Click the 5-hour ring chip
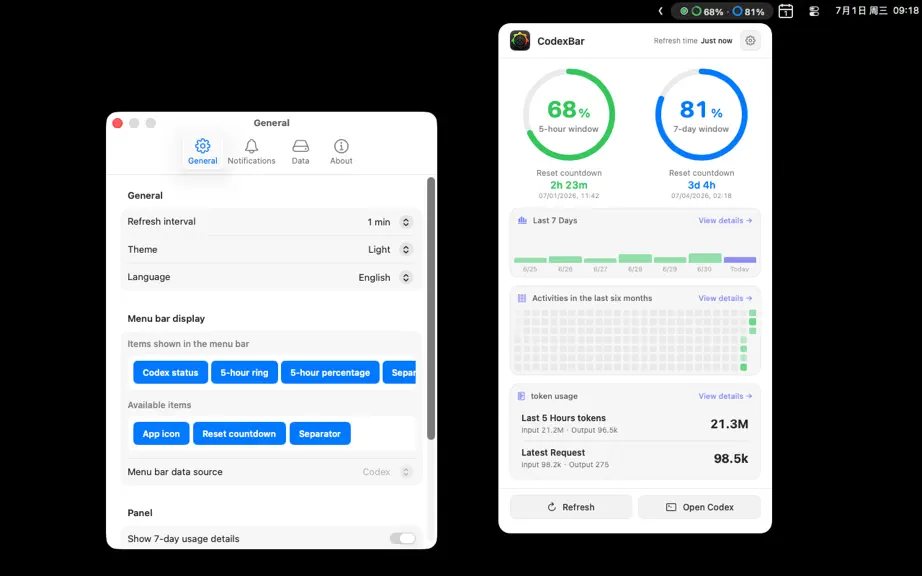This screenshot has height=576, width=922. (244, 373)
